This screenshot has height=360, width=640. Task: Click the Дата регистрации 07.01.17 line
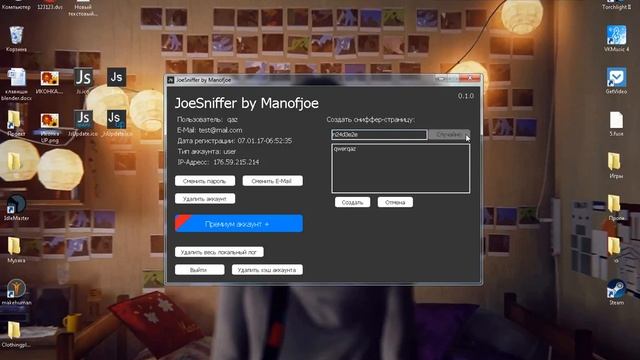pyautogui.click(x=235, y=141)
